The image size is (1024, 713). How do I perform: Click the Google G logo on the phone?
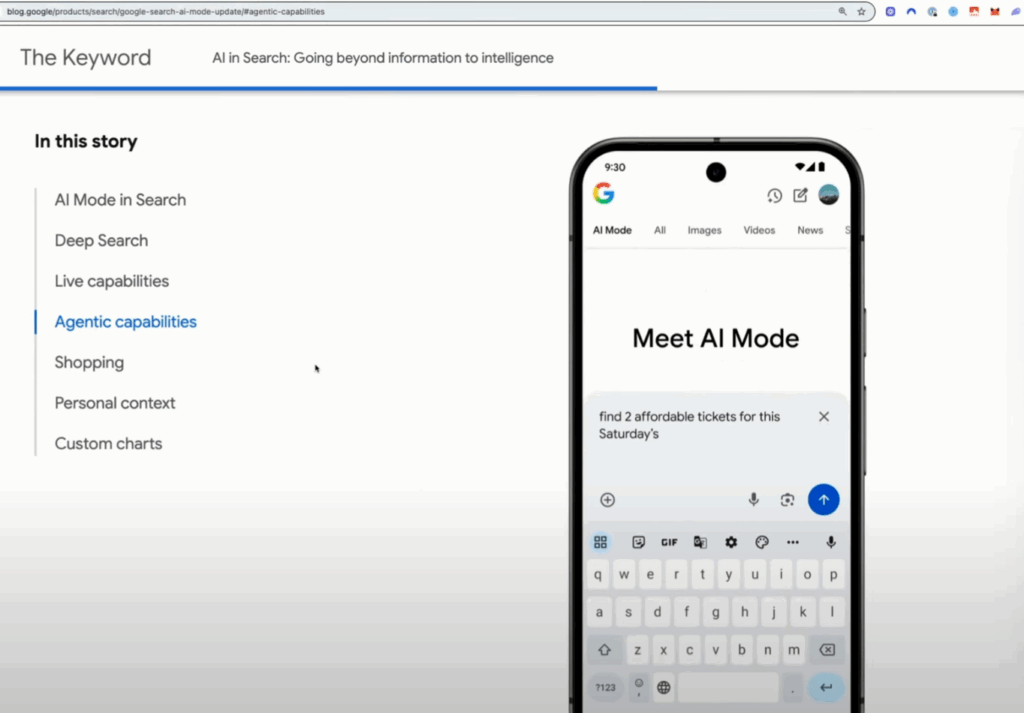coord(603,193)
